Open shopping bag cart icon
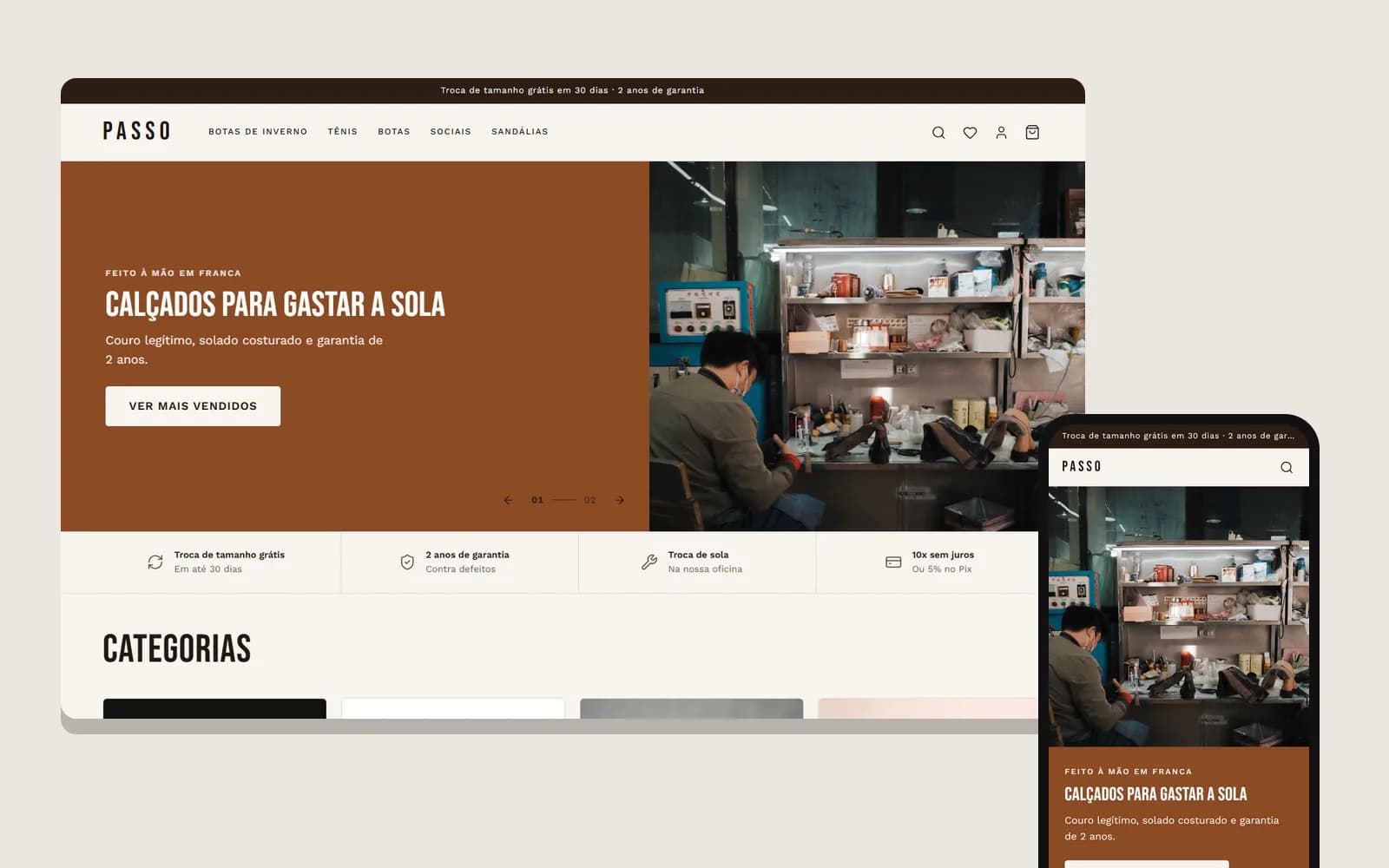Viewport: 1389px width, 868px height. tap(1032, 133)
